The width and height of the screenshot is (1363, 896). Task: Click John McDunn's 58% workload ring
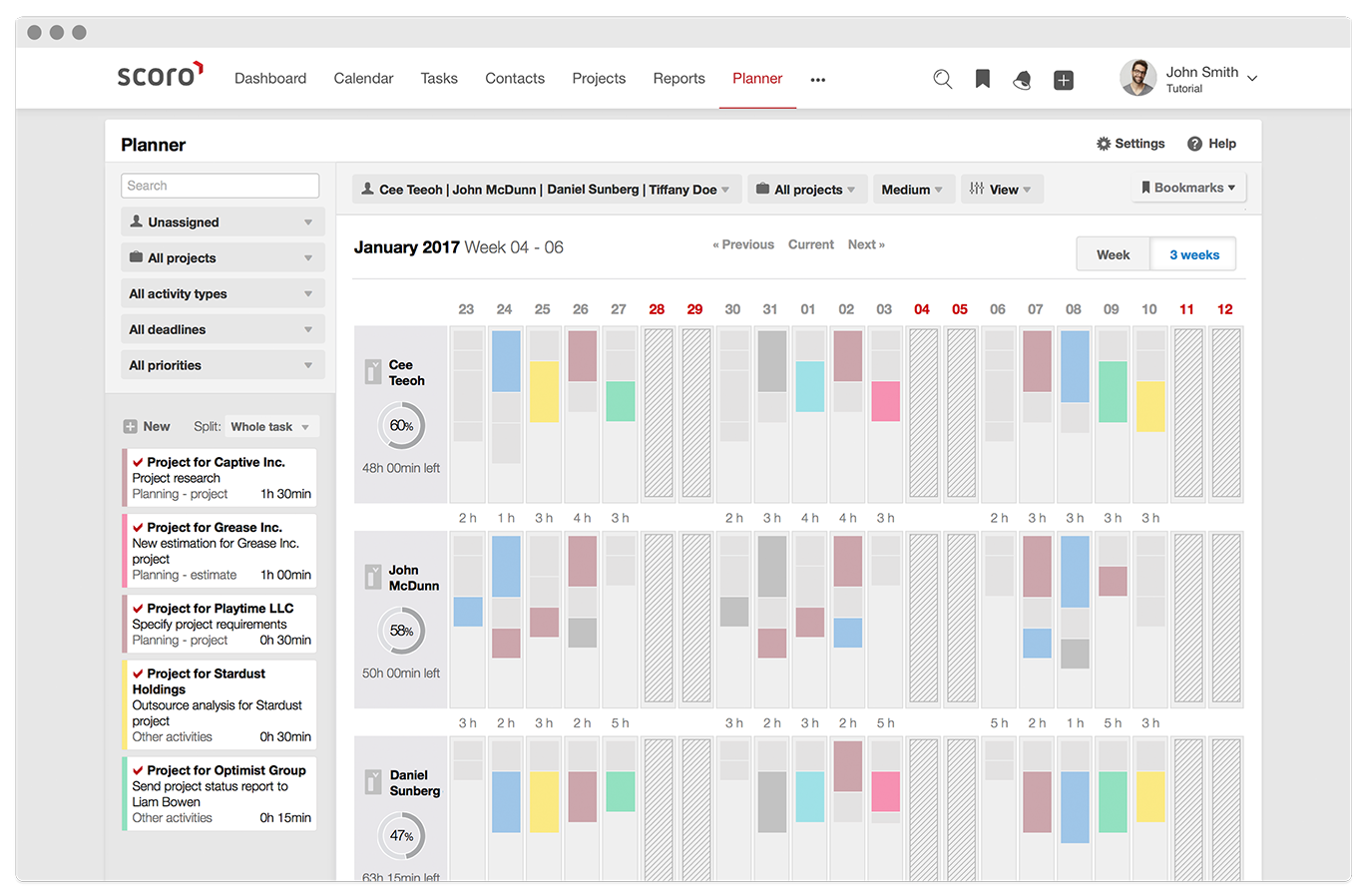tap(401, 631)
